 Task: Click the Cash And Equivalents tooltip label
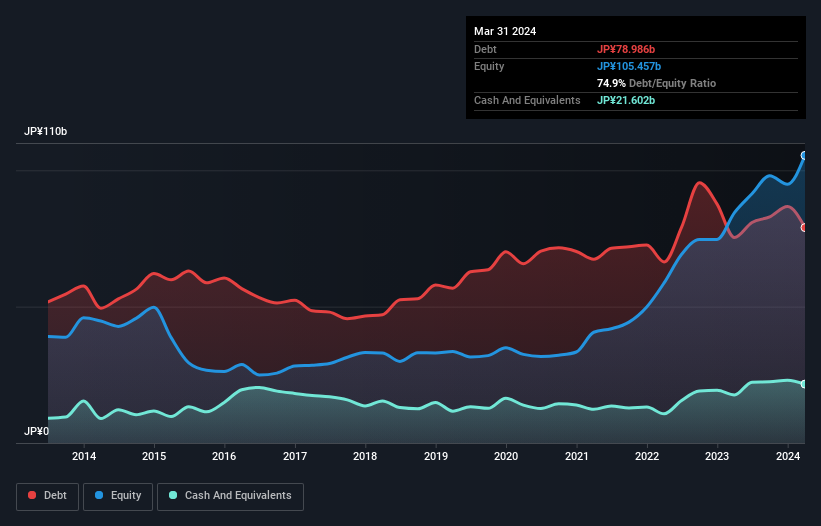tap(527, 100)
